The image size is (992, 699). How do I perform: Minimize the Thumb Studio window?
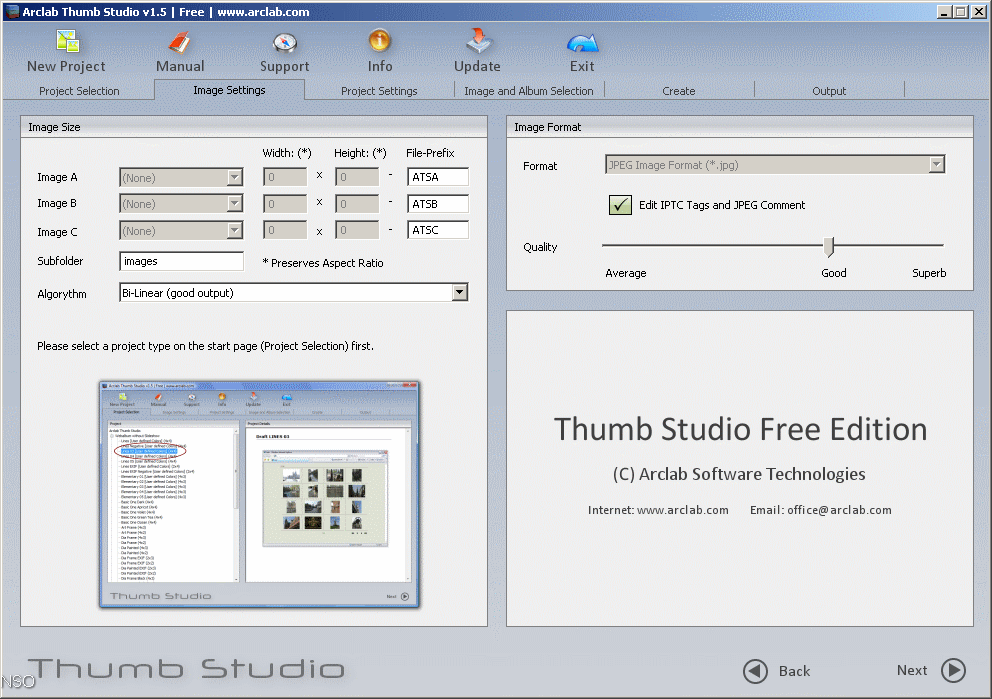point(944,11)
